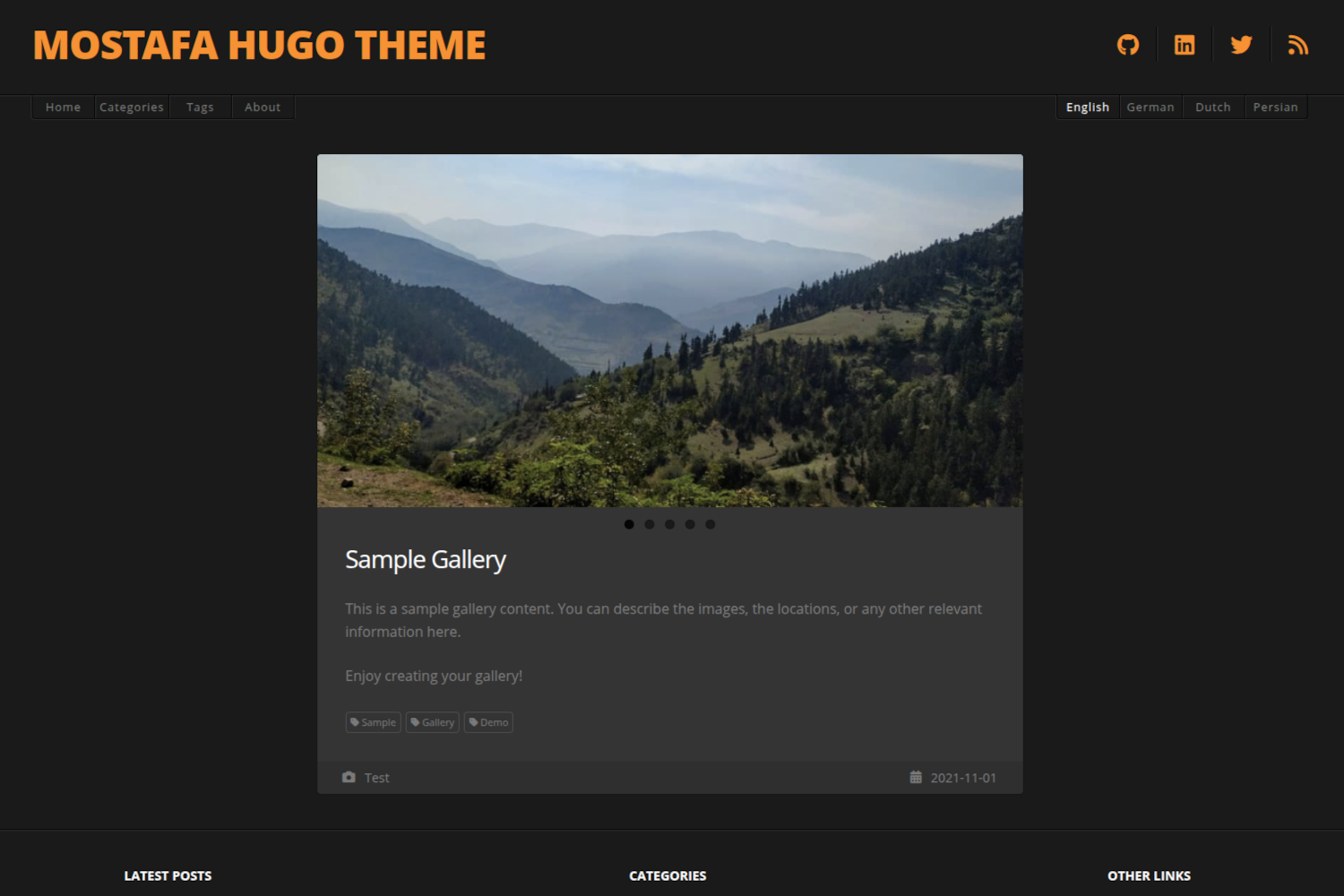Select the second gallery carousel dot
1344x896 pixels.
(x=650, y=524)
